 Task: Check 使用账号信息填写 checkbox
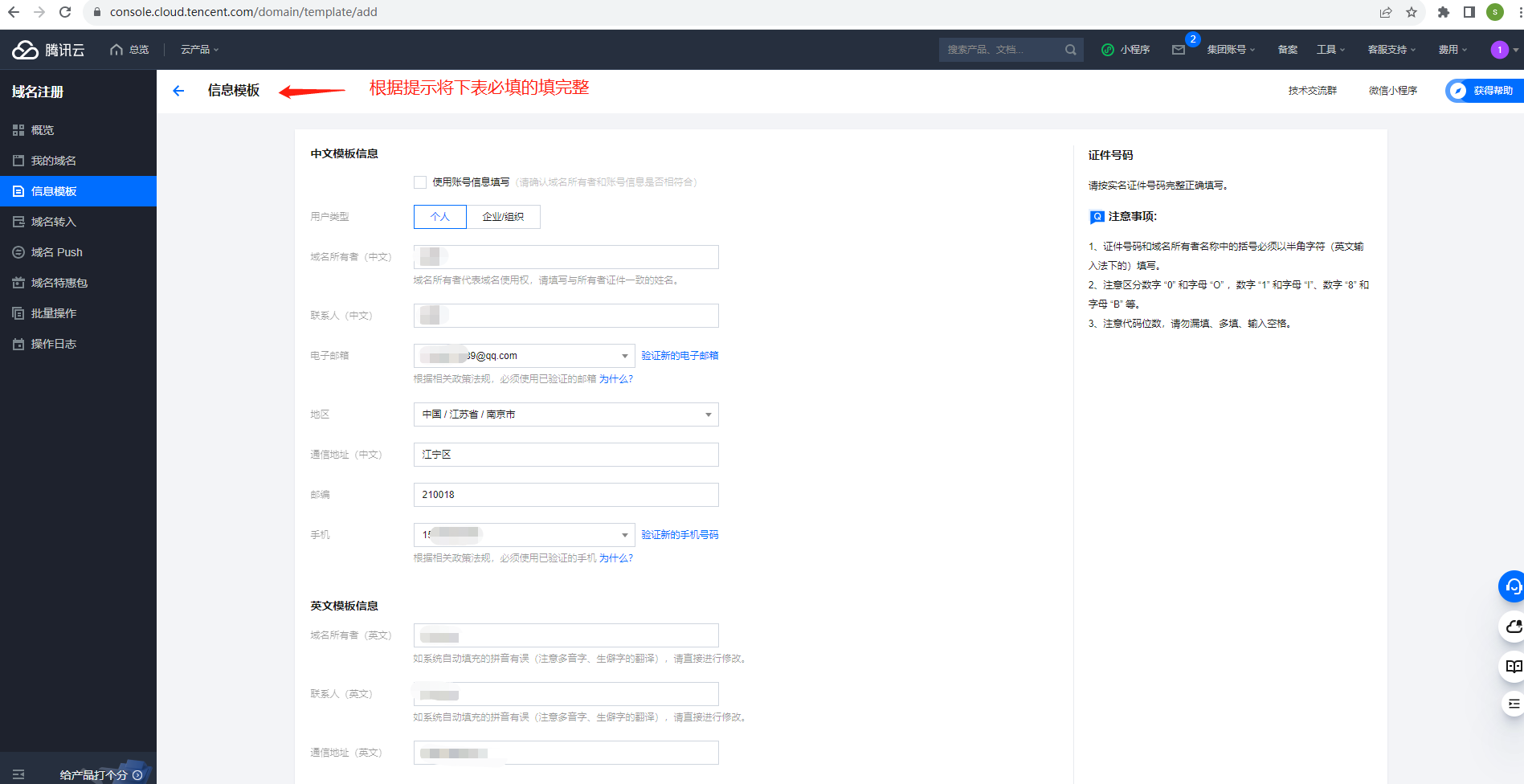pyautogui.click(x=420, y=182)
